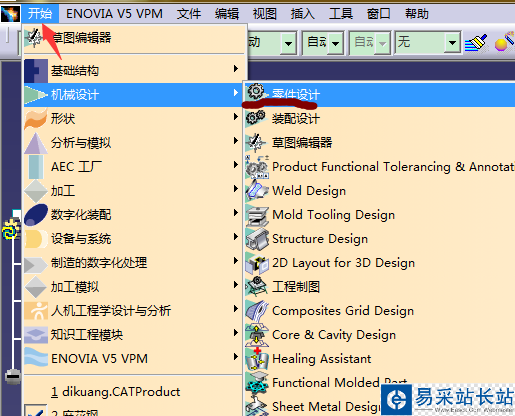
Task: Open the 开始 (Start) menu
Action: [40, 14]
